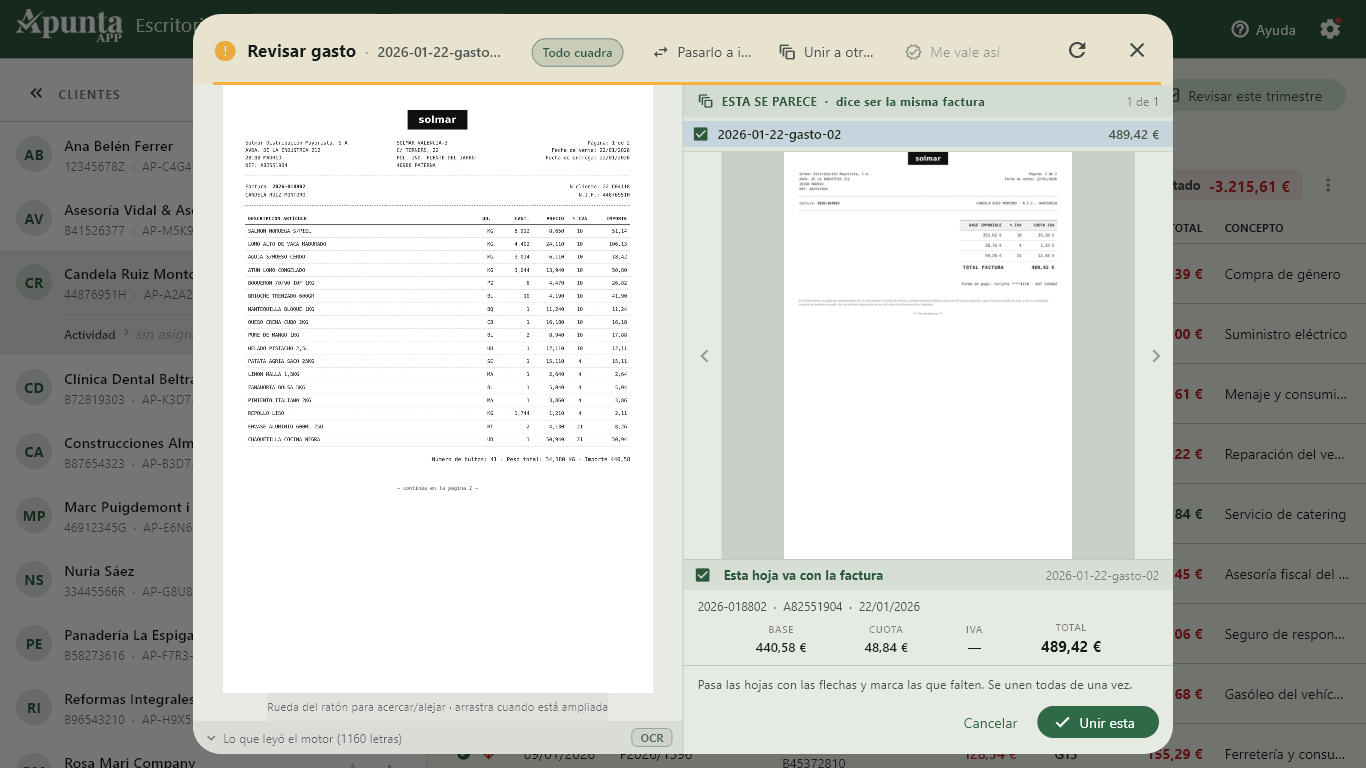Click Revisar este trimestre behind the dialog
Screen dimensions: 1366x768
1256,96
